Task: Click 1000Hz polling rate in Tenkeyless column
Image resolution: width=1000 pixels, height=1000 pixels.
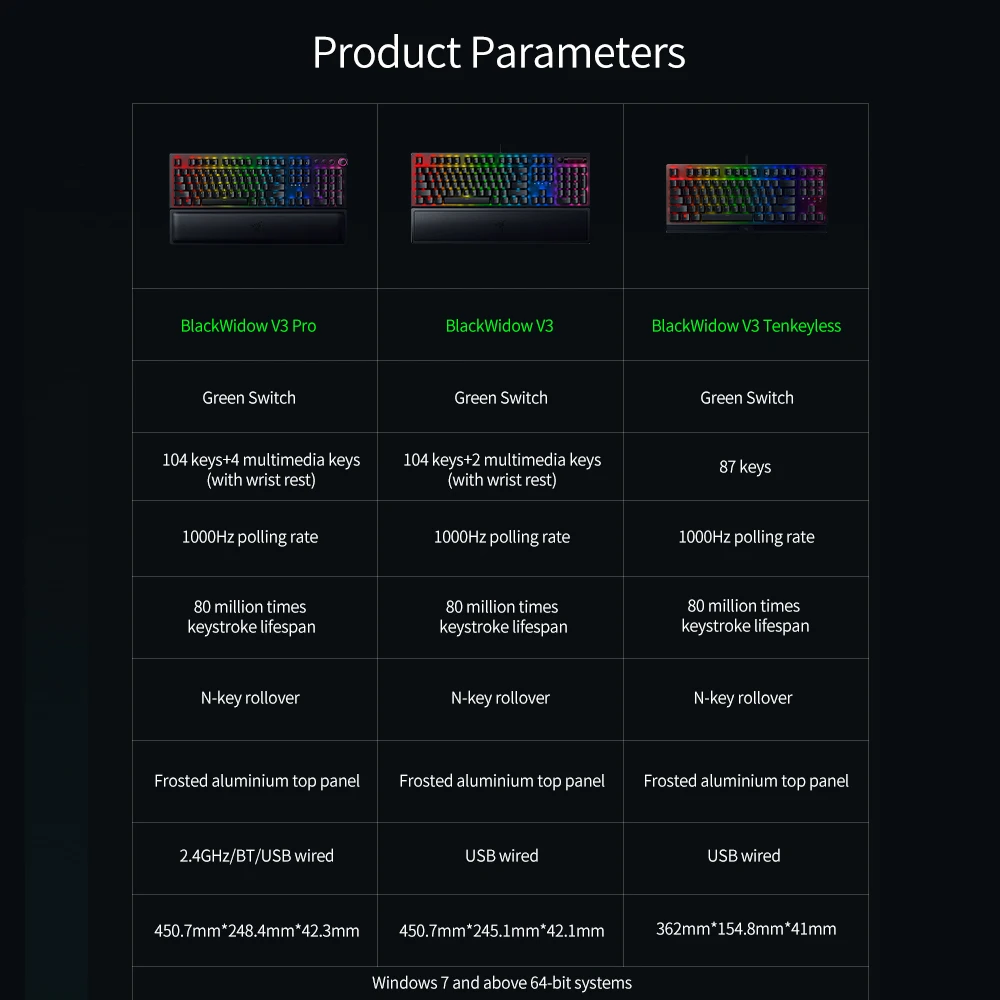Action: 746,537
